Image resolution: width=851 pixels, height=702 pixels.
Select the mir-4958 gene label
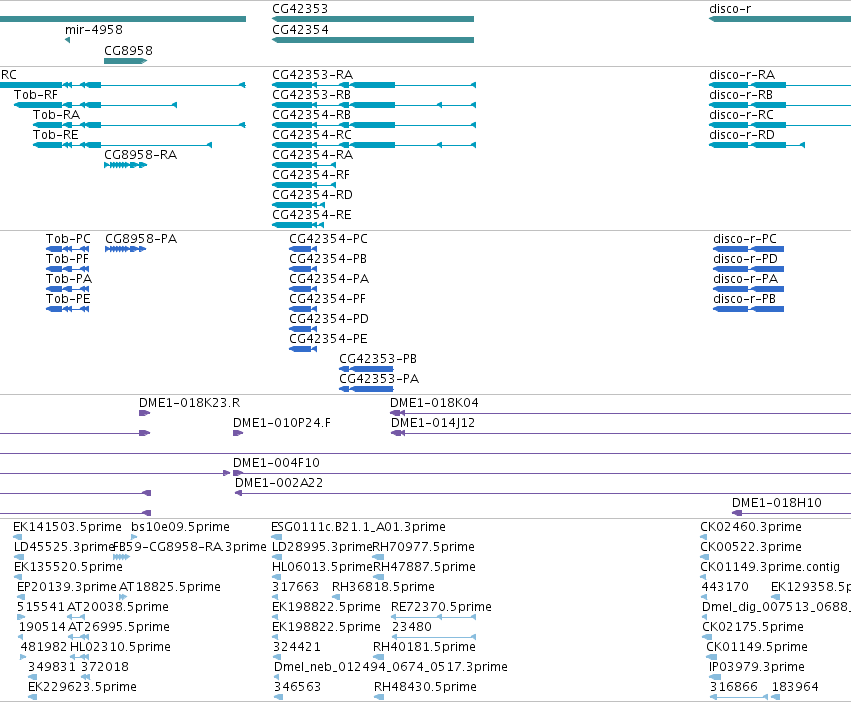click(93, 30)
